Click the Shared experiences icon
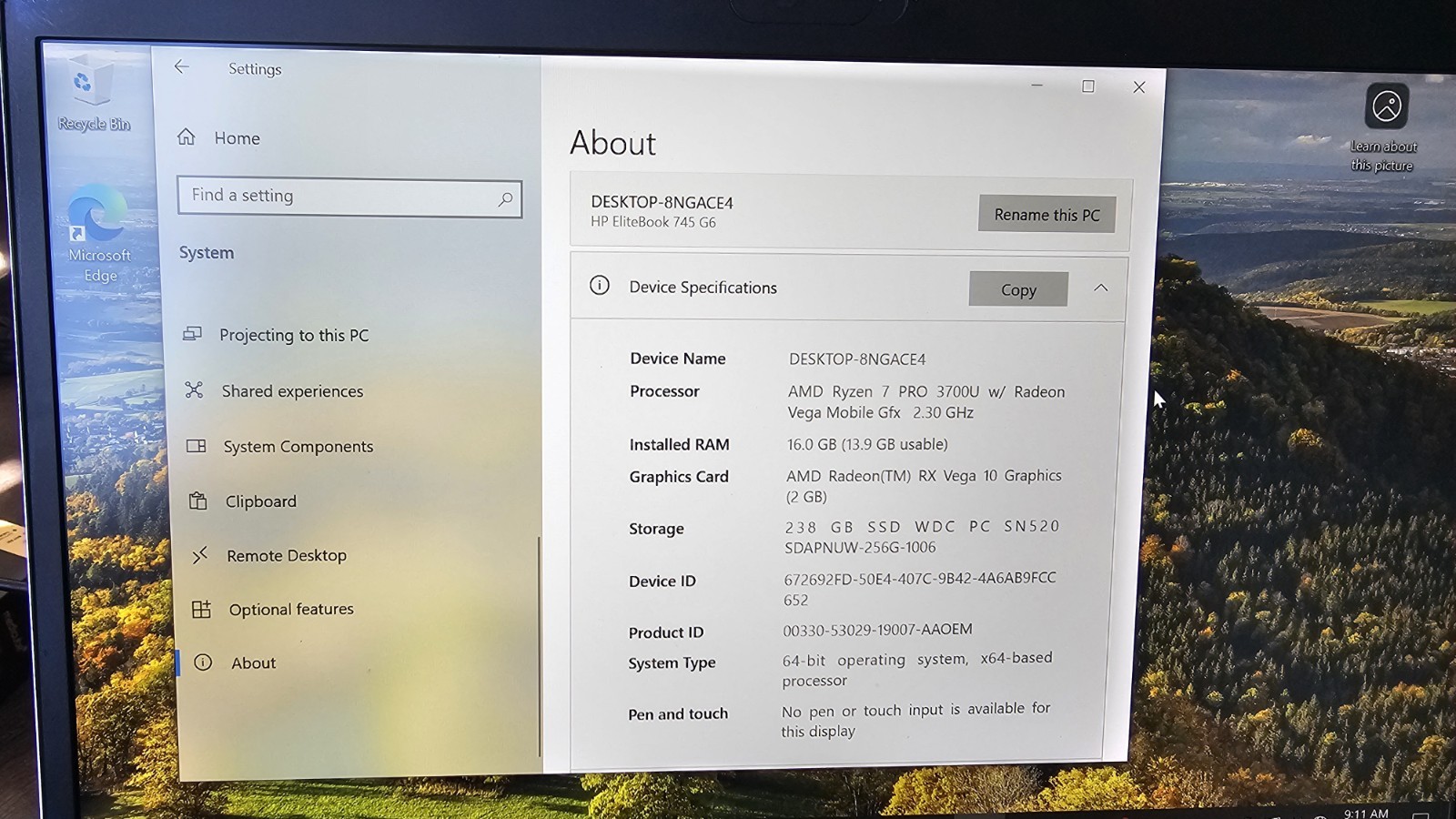The height and width of the screenshot is (819, 1456). click(194, 389)
